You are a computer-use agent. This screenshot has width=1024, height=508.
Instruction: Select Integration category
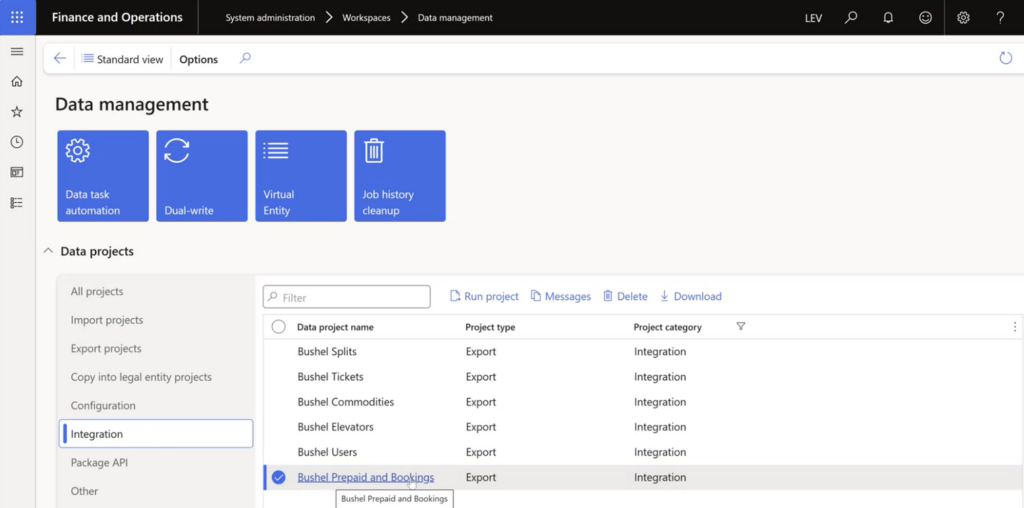point(156,434)
